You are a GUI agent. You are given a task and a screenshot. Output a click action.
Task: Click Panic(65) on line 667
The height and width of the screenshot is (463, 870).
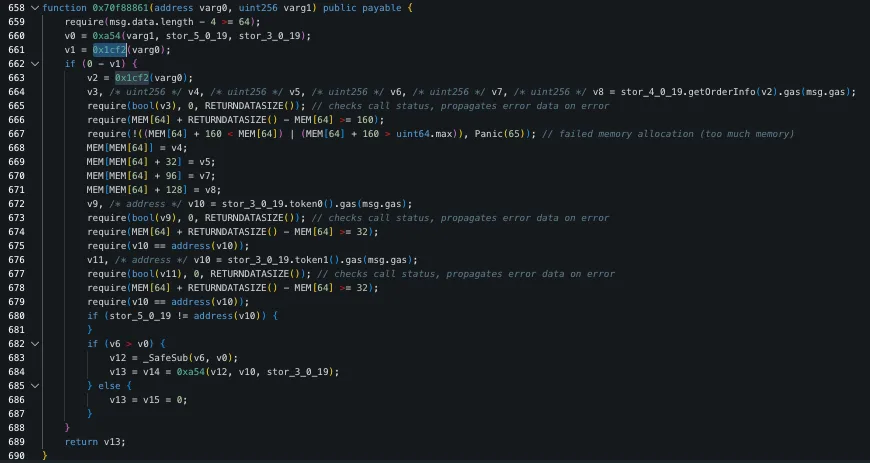500,134
